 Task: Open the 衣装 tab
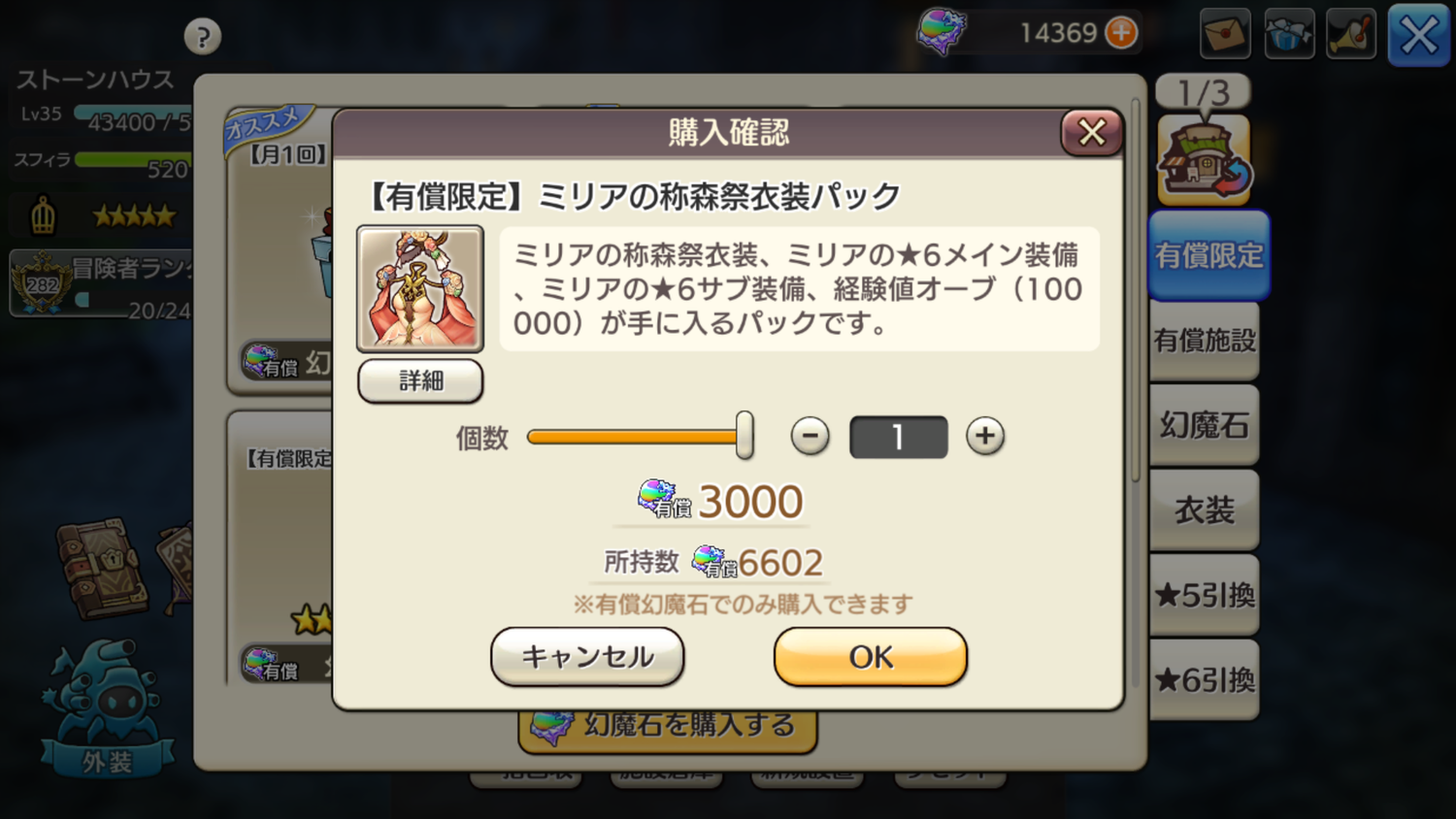click(x=1205, y=510)
